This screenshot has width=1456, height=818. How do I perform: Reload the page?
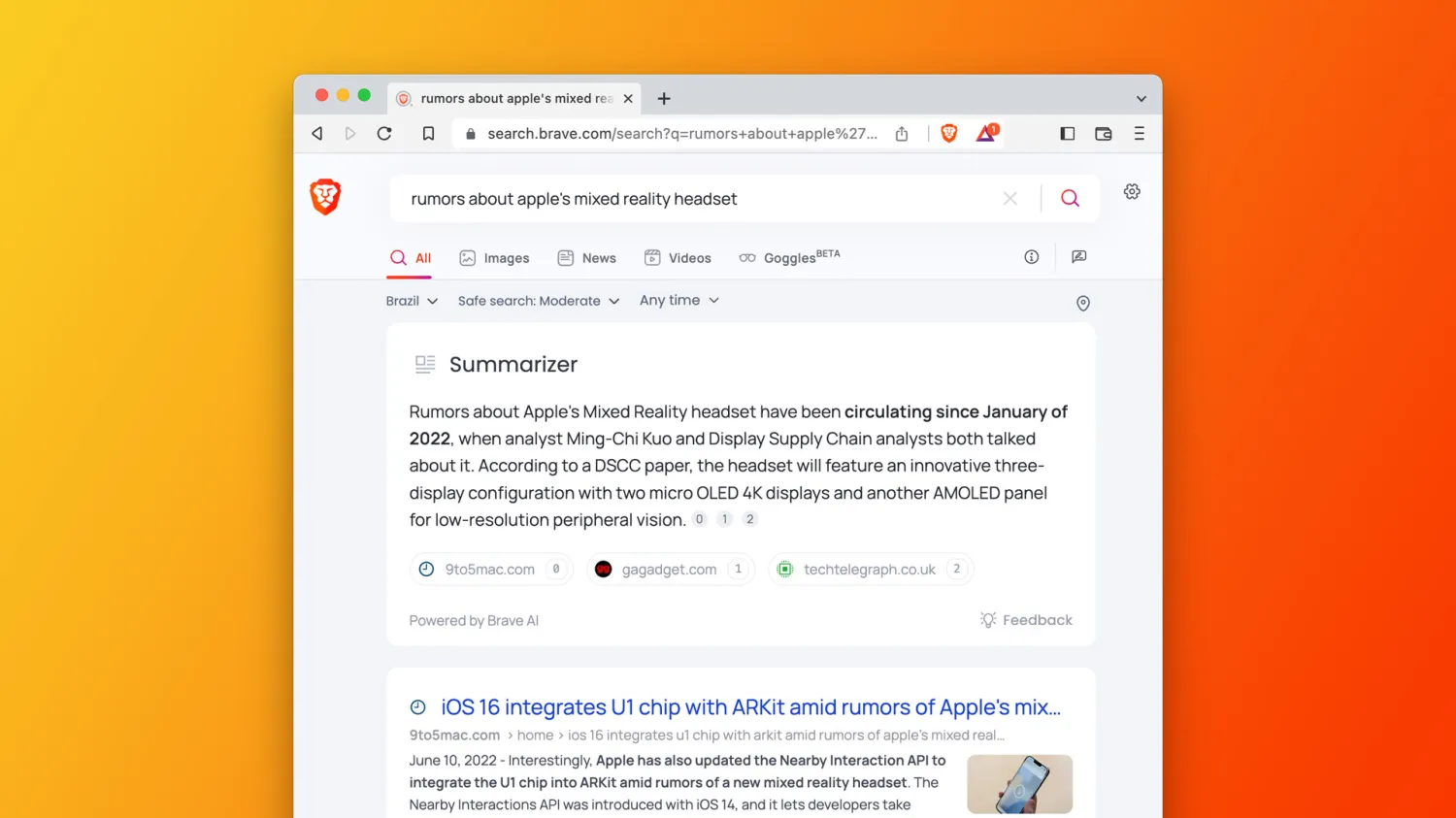[x=384, y=134]
